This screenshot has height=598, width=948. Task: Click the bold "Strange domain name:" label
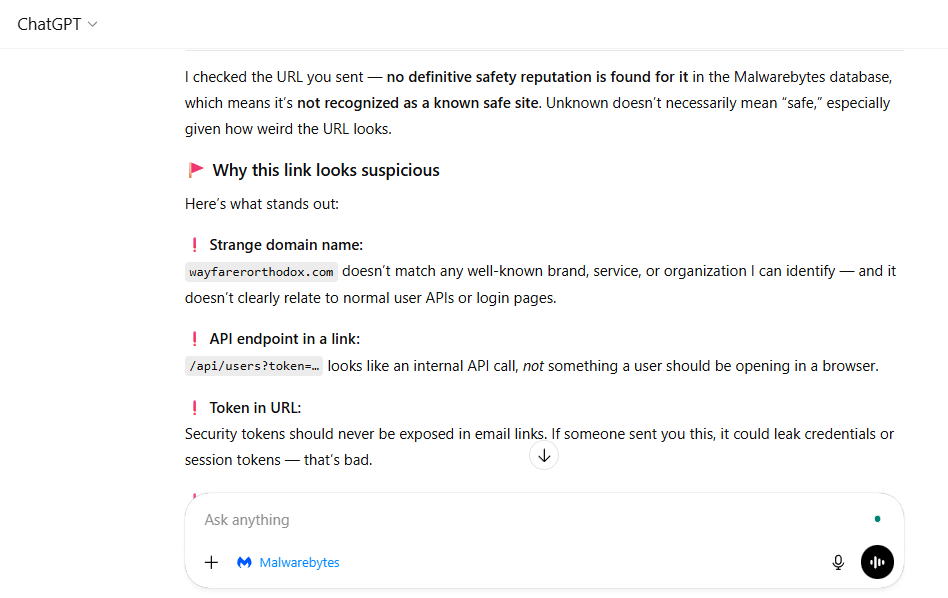coord(286,245)
